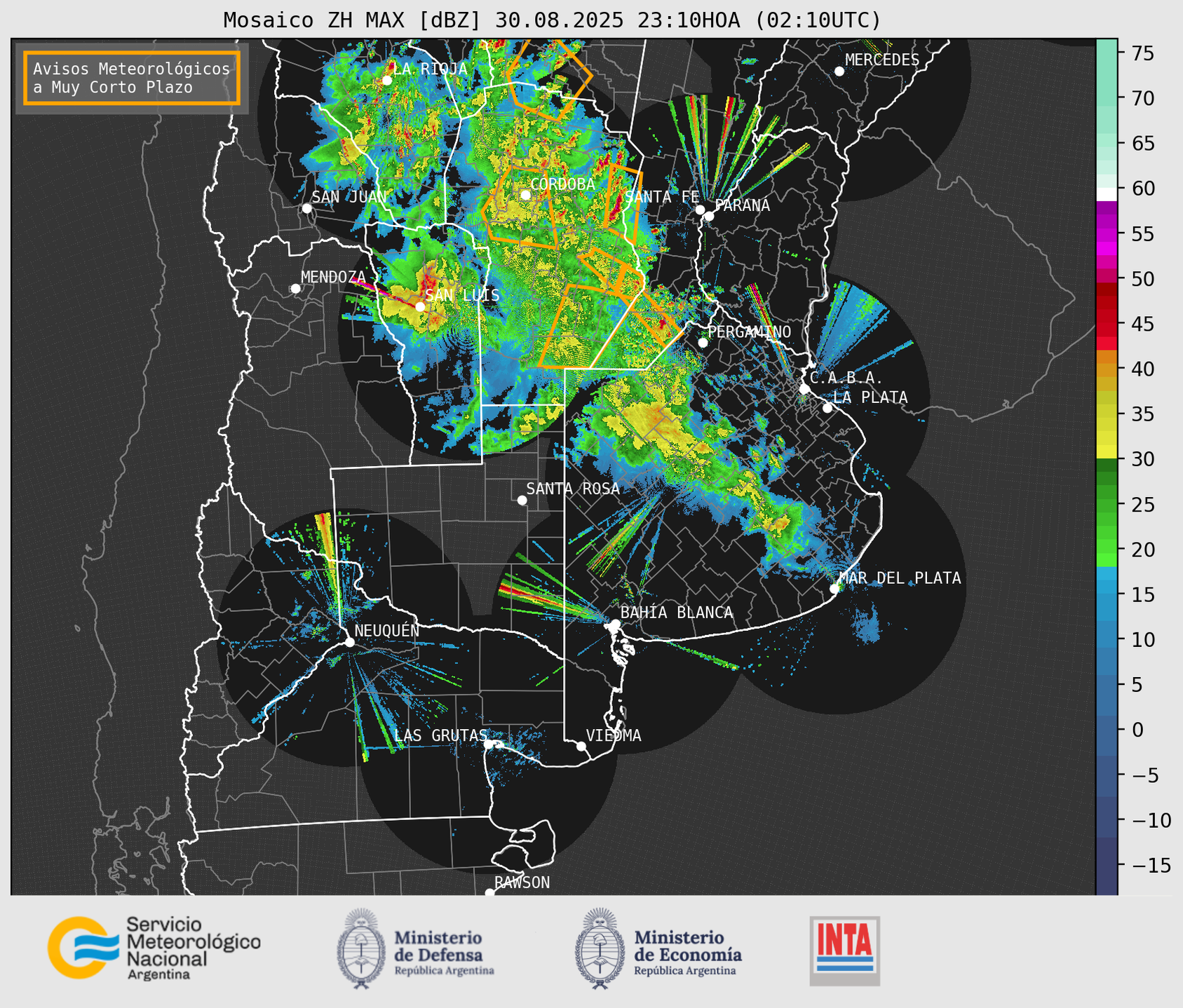Image resolution: width=1183 pixels, height=1008 pixels.
Task: Select the PERGAMINO city marker
Action: [x=703, y=343]
